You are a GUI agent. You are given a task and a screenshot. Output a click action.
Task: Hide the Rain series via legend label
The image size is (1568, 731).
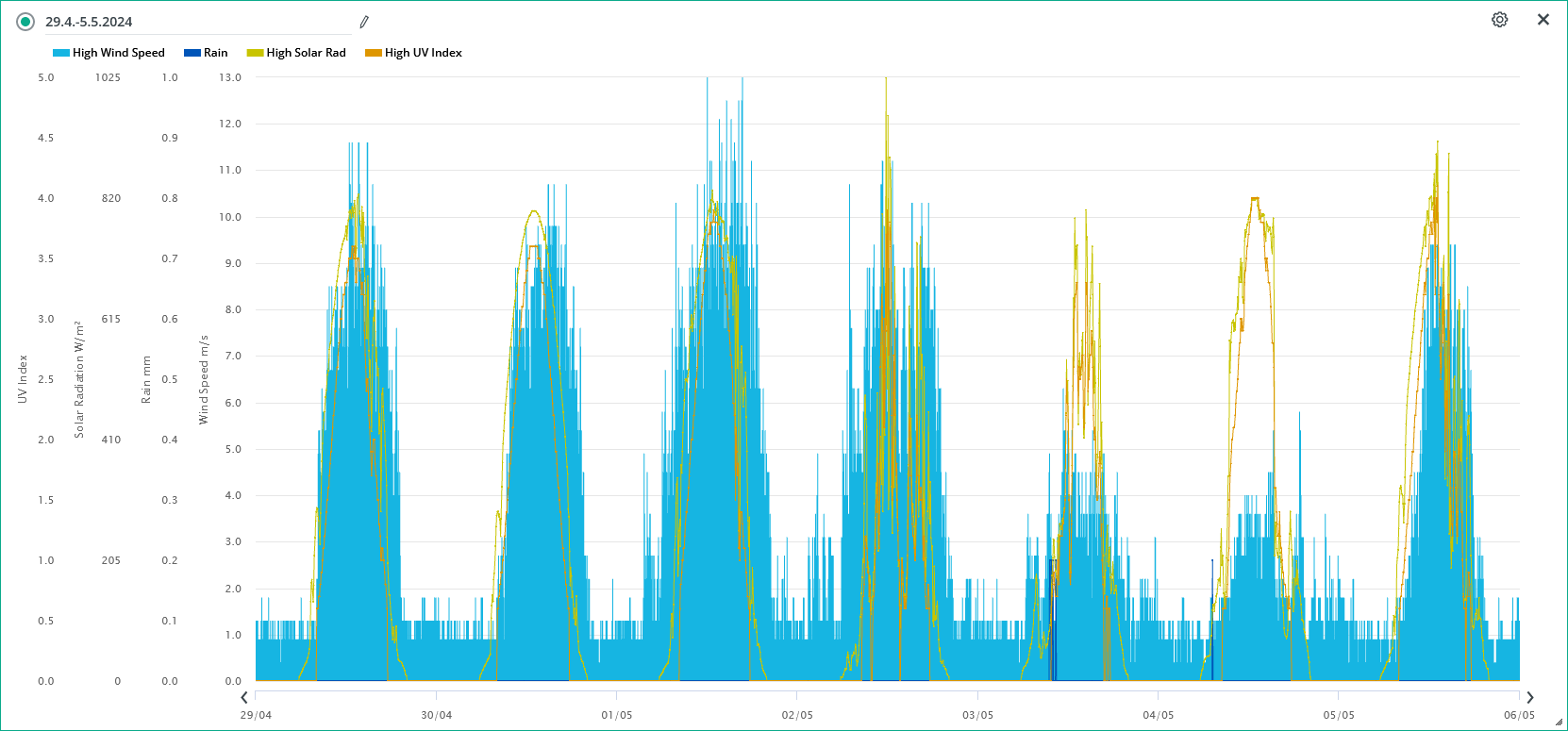tap(215, 53)
